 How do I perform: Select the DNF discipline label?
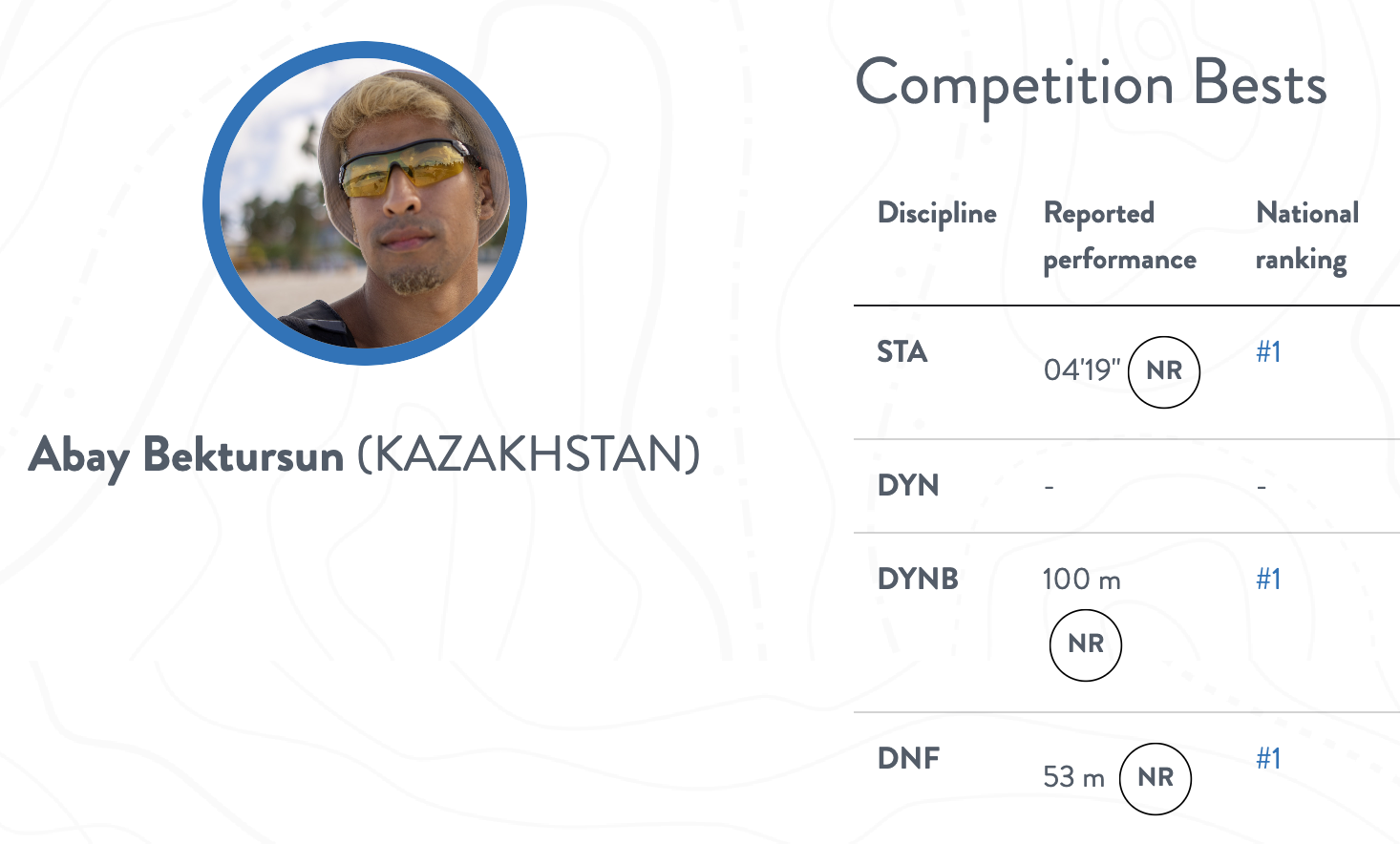tap(908, 759)
